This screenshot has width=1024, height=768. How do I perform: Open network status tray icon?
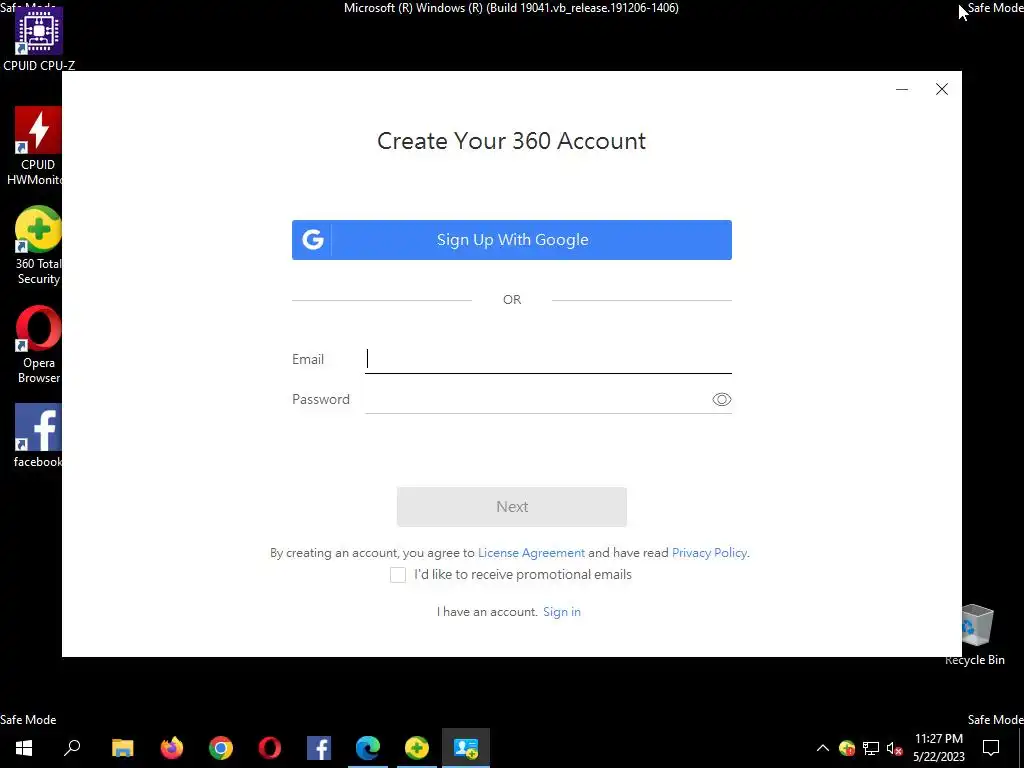[871, 748]
